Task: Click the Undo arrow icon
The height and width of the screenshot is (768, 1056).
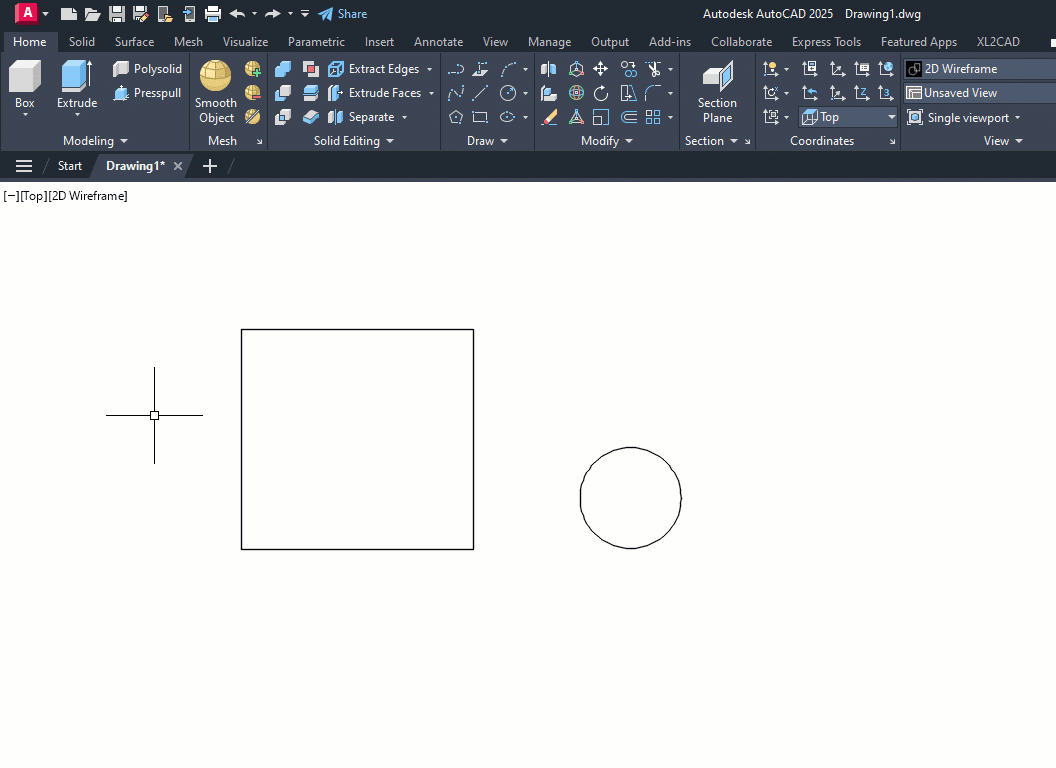Action: [237, 13]
